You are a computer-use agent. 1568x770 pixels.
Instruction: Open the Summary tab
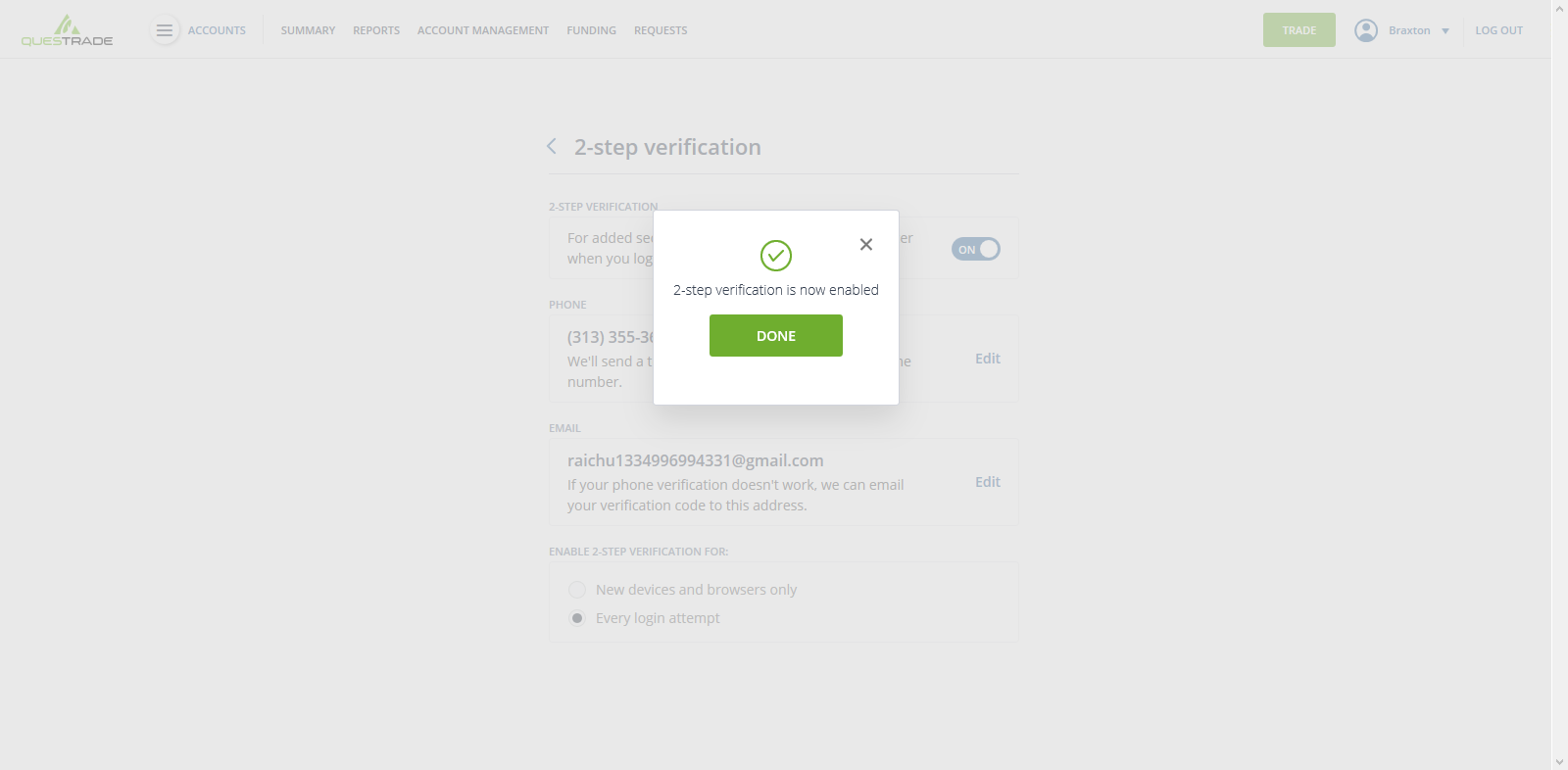click(x=308, y=30)
